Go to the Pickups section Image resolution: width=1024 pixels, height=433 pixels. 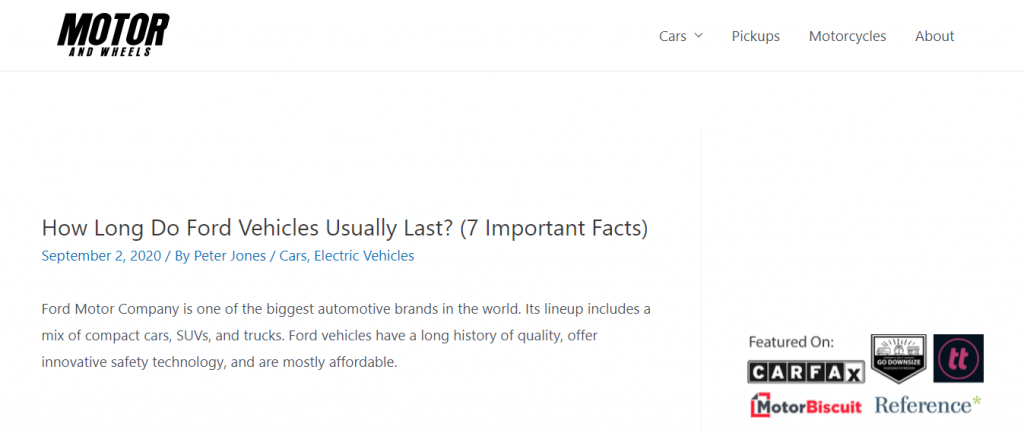[756, 36]
